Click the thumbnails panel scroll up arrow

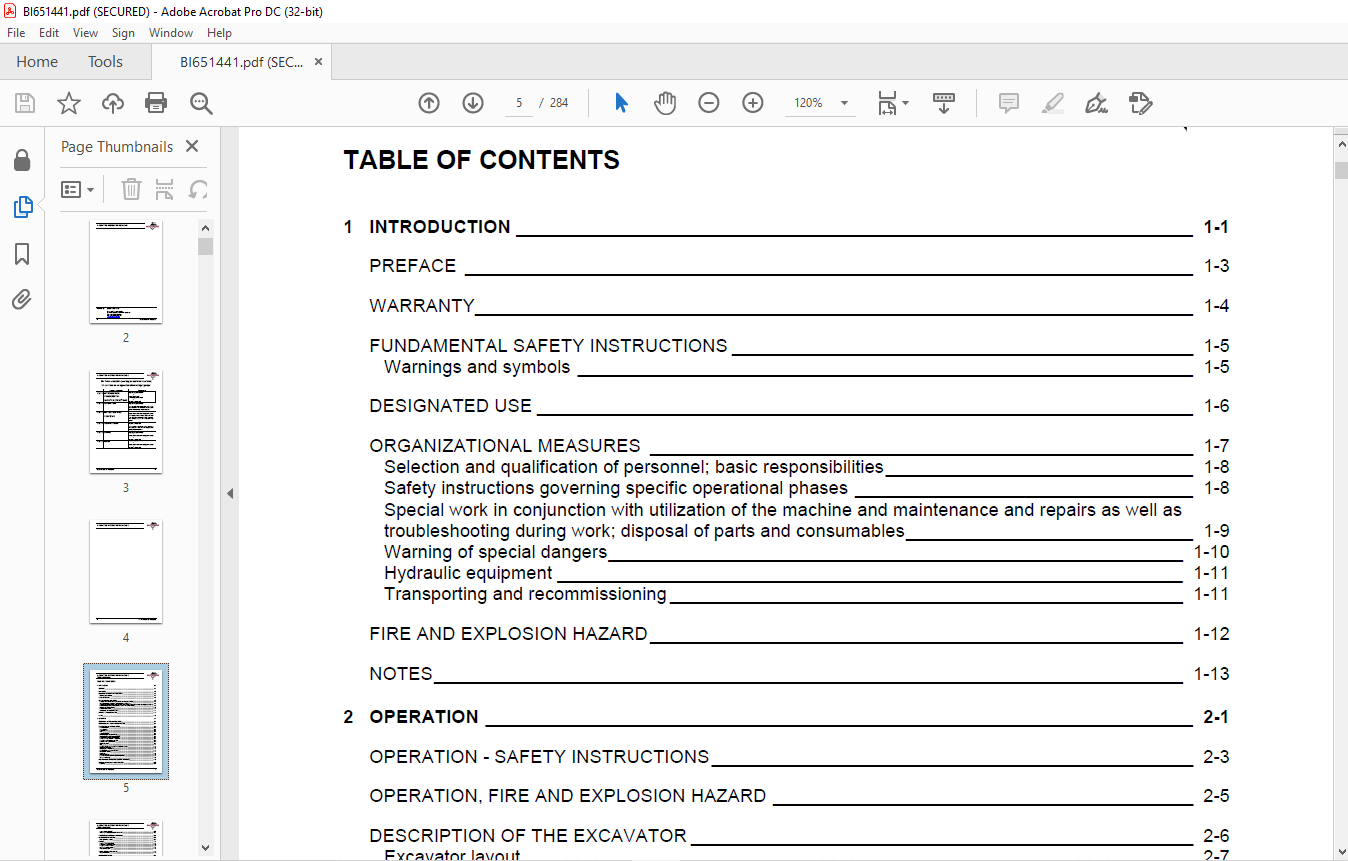(x=205, y=228)
